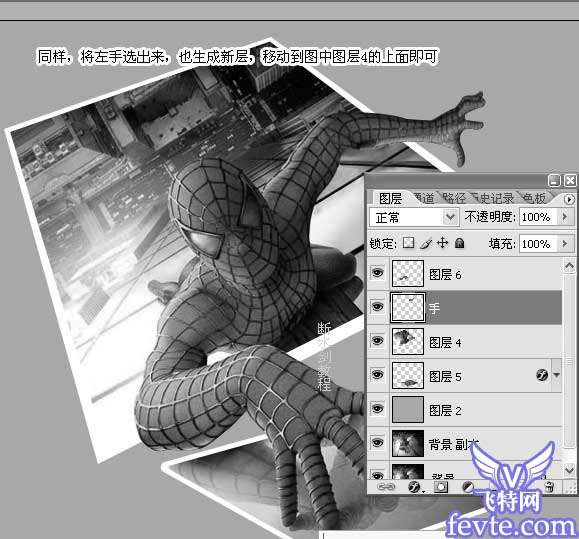This screenshot has width=579, height=539.
Task: Open add layer style fx button
Action: [415, 487]
